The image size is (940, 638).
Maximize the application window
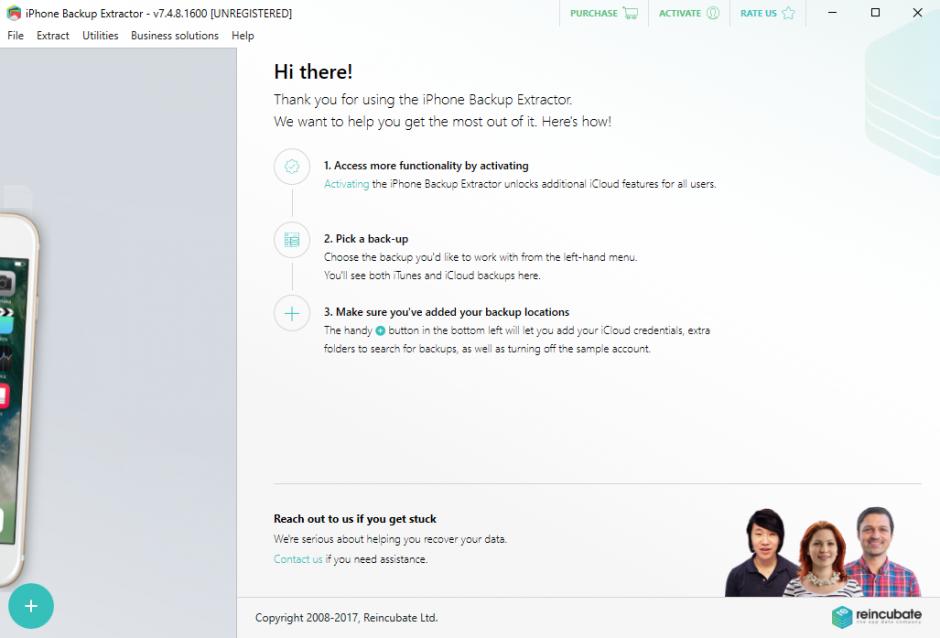(x=875, y=13)
